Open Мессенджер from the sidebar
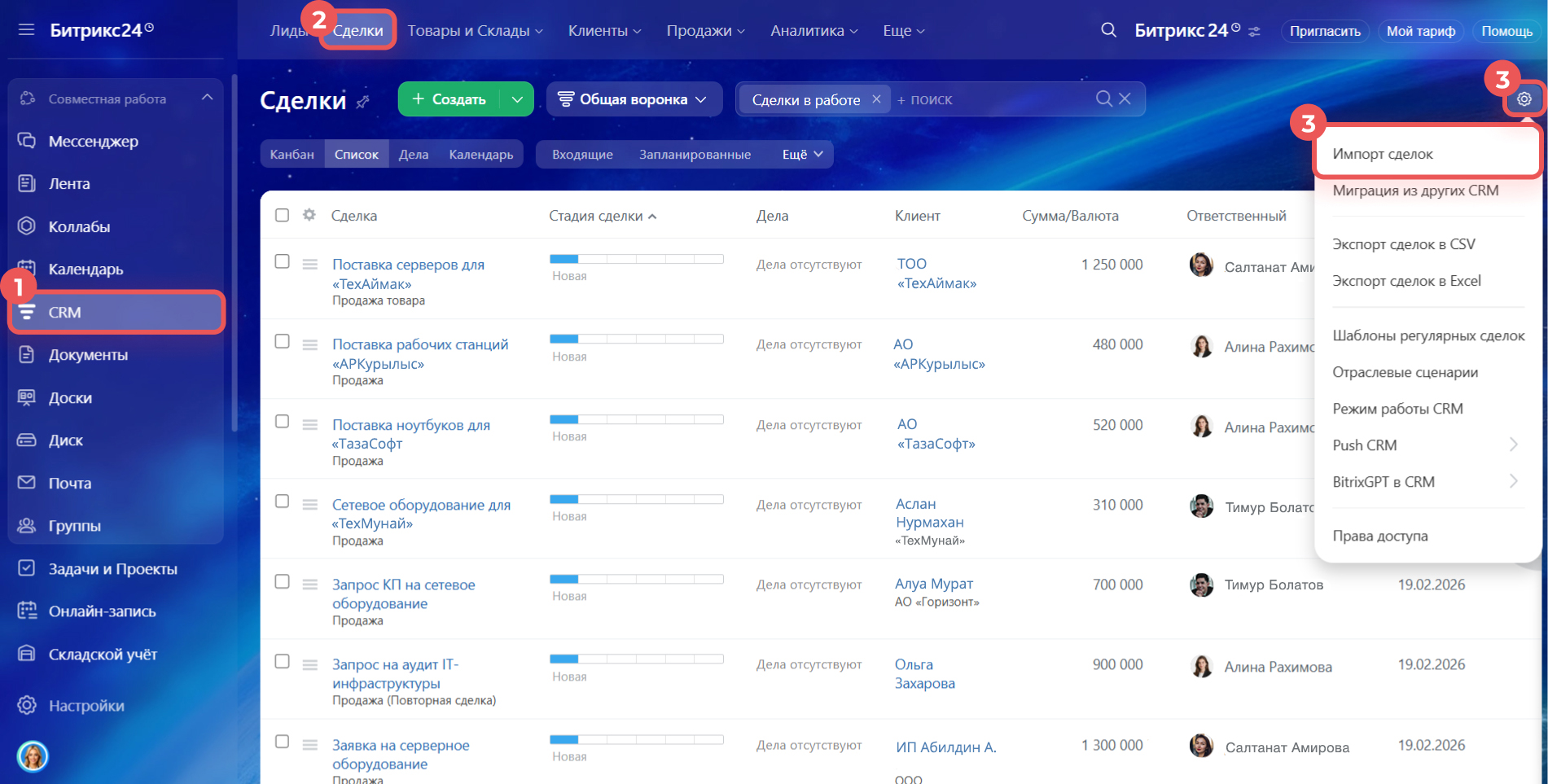Screen dimensions: 1548x784 (93, 141)
